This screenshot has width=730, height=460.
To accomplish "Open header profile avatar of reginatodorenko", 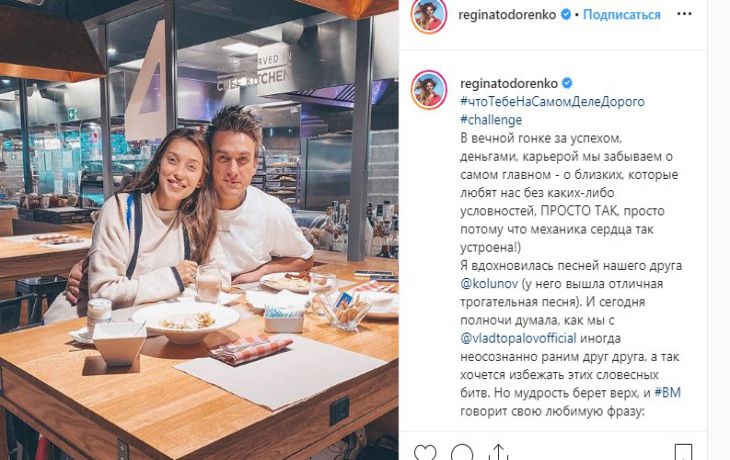I will click(428, 15).
